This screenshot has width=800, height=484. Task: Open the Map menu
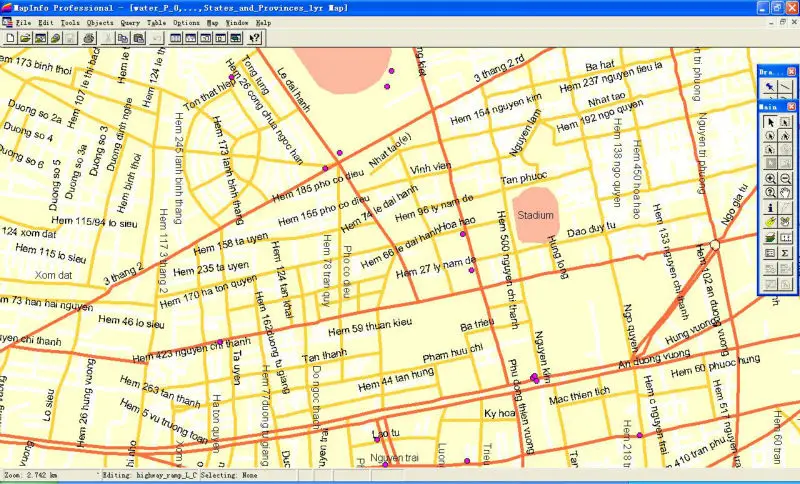pos(212,21)
